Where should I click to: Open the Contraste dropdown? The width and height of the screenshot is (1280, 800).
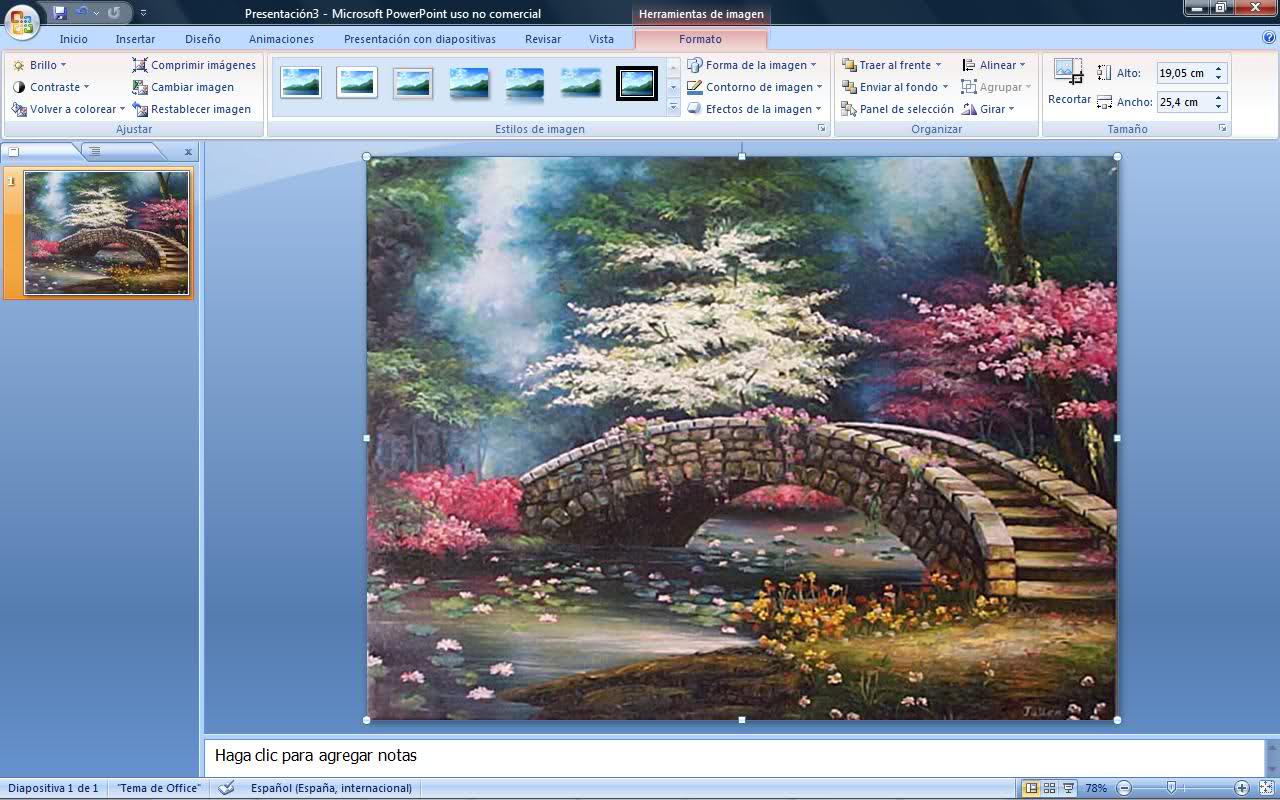[50, 87]
